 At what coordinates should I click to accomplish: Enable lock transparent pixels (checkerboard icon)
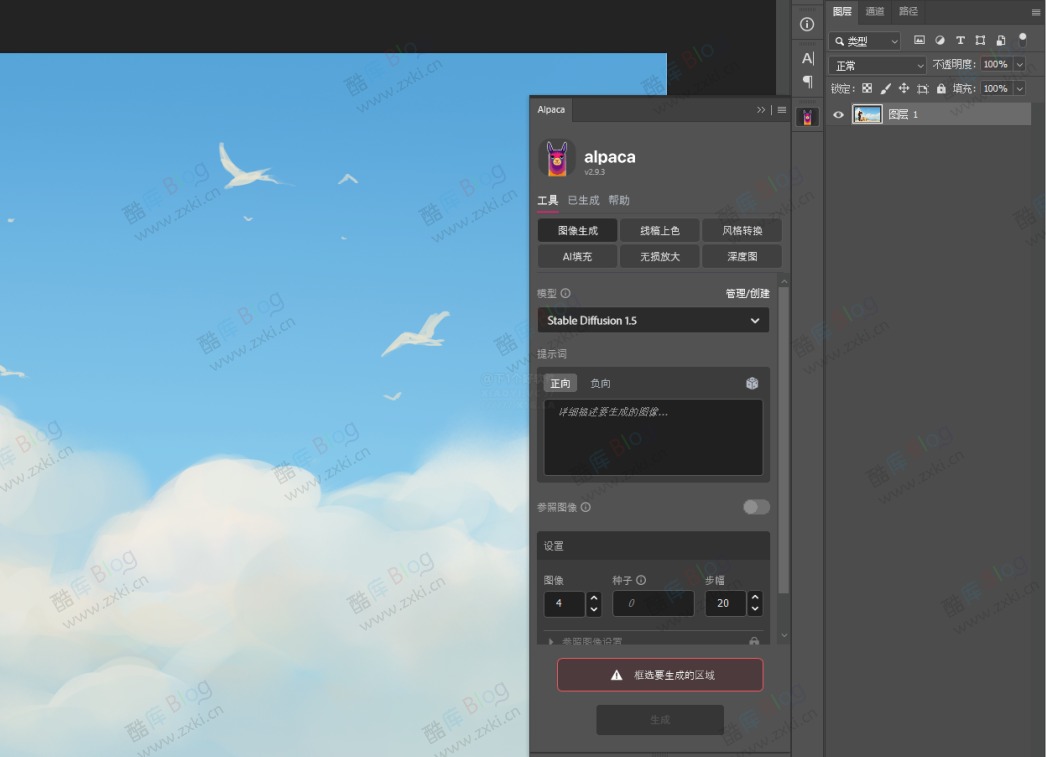(868, 89)
